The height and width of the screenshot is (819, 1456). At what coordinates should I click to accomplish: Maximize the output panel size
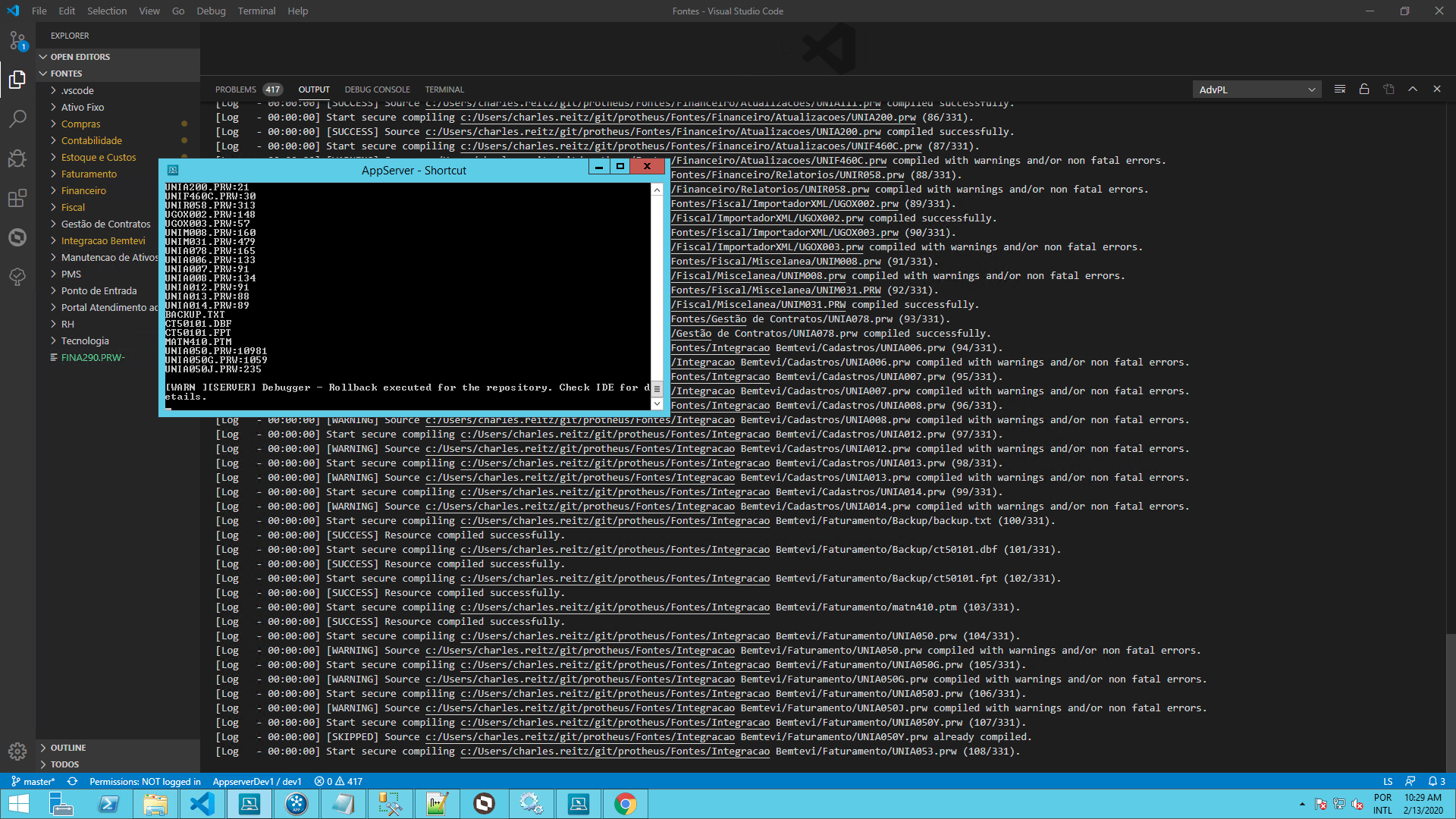tap(1413, 89)
